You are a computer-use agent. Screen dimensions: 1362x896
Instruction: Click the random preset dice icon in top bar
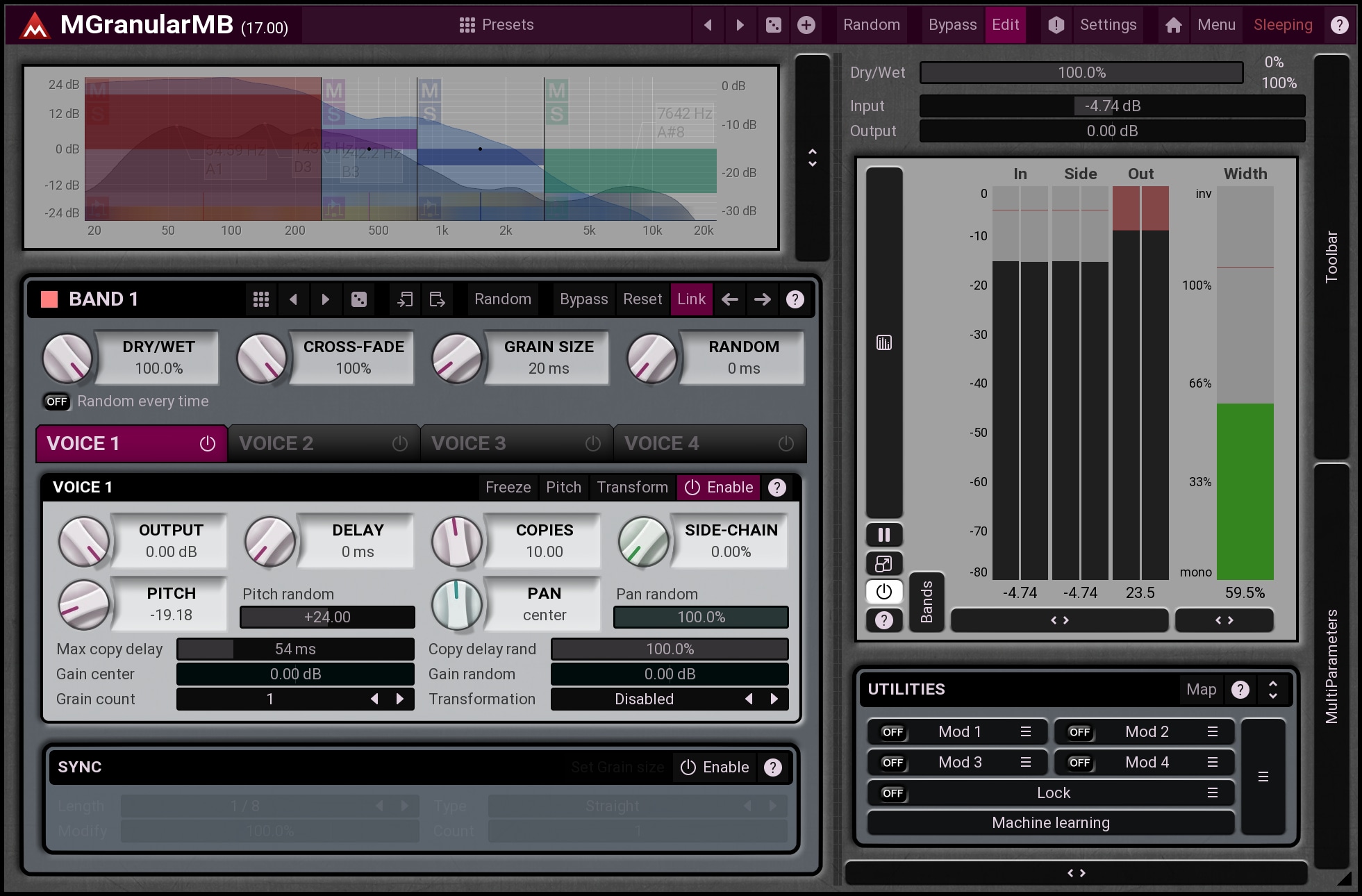(773, 25)
